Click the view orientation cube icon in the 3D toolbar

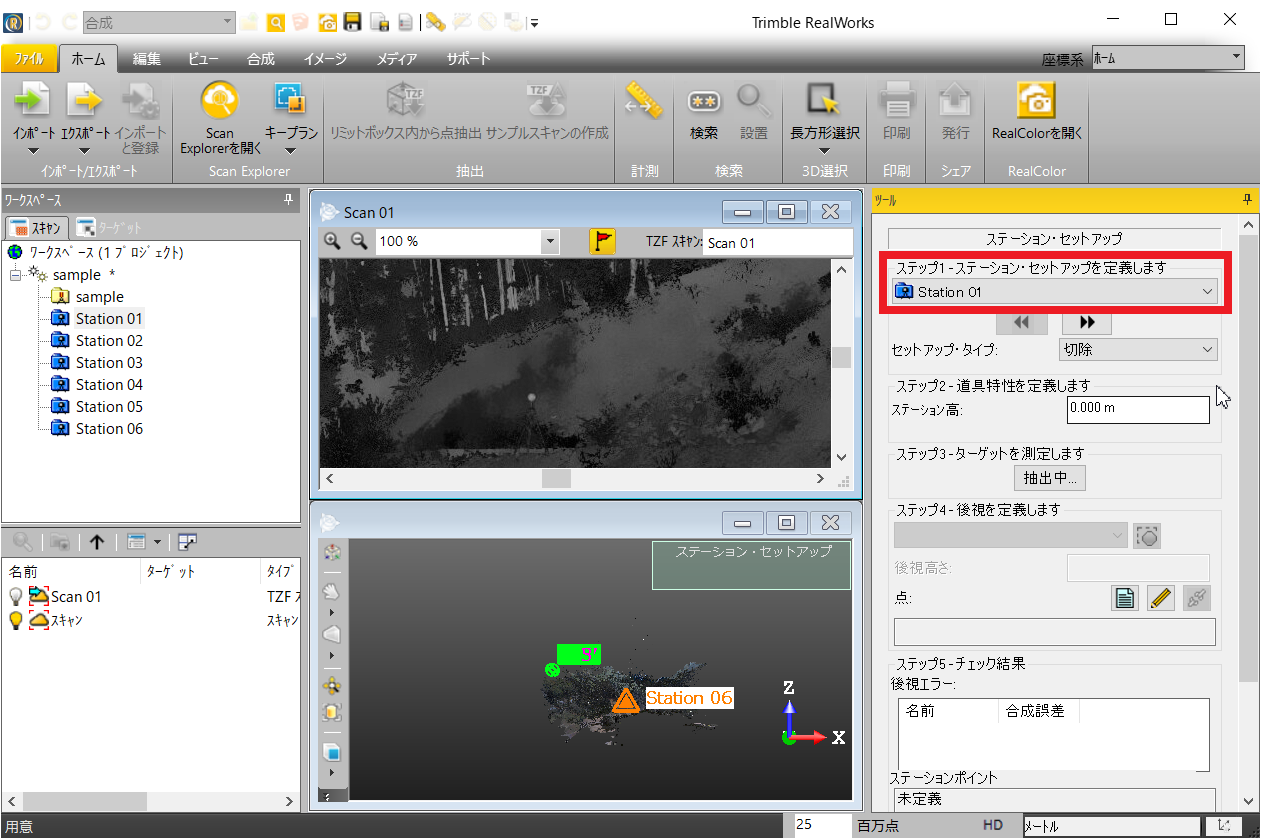click(333, 553)
